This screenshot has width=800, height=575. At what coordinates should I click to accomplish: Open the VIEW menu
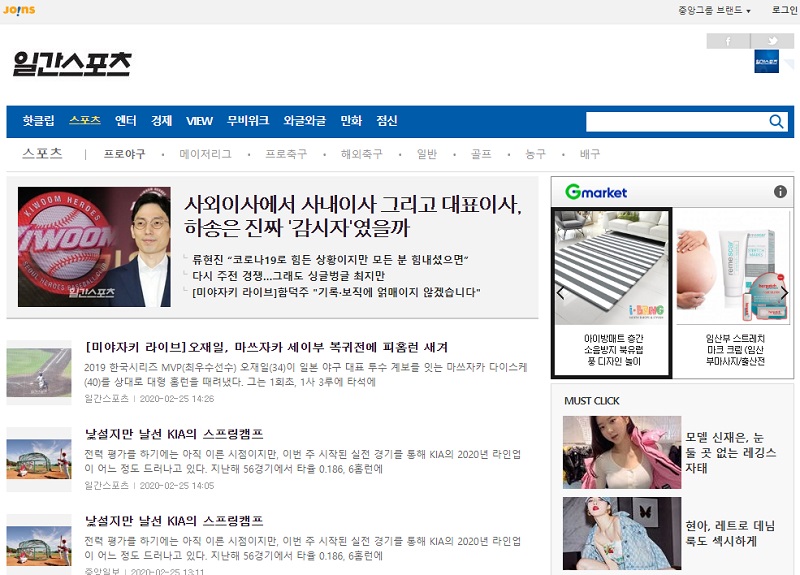click(199, 121)
